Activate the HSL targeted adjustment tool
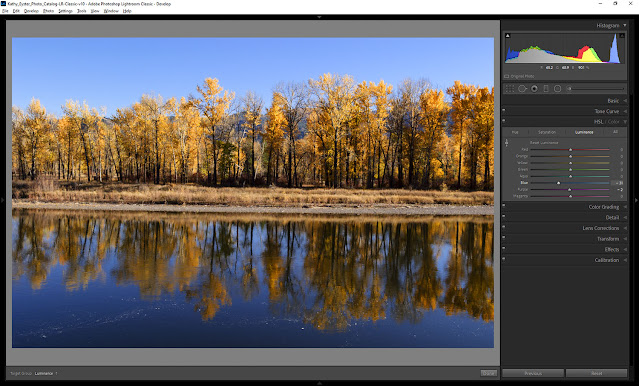Image resolution: width=639 pixels, height=386 pixels. coord(507,143)
